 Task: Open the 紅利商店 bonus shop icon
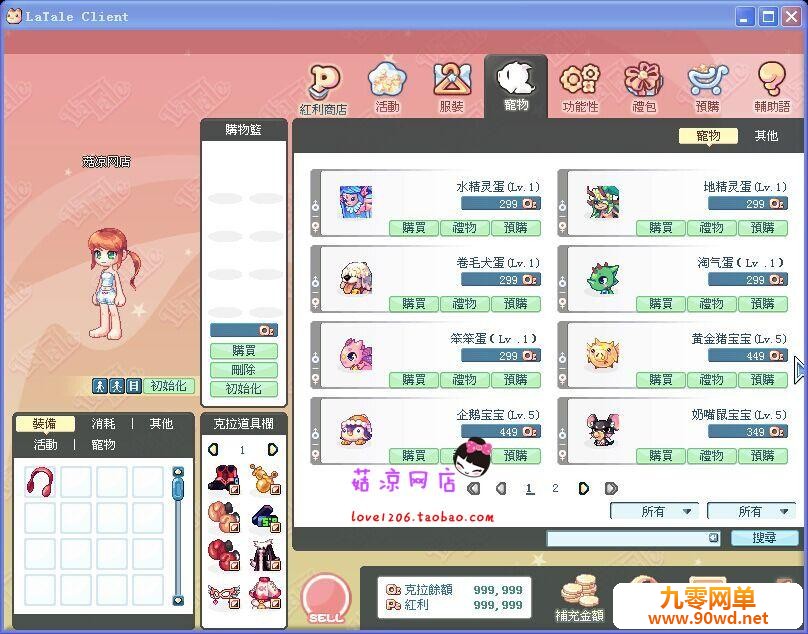click(325, 89)
